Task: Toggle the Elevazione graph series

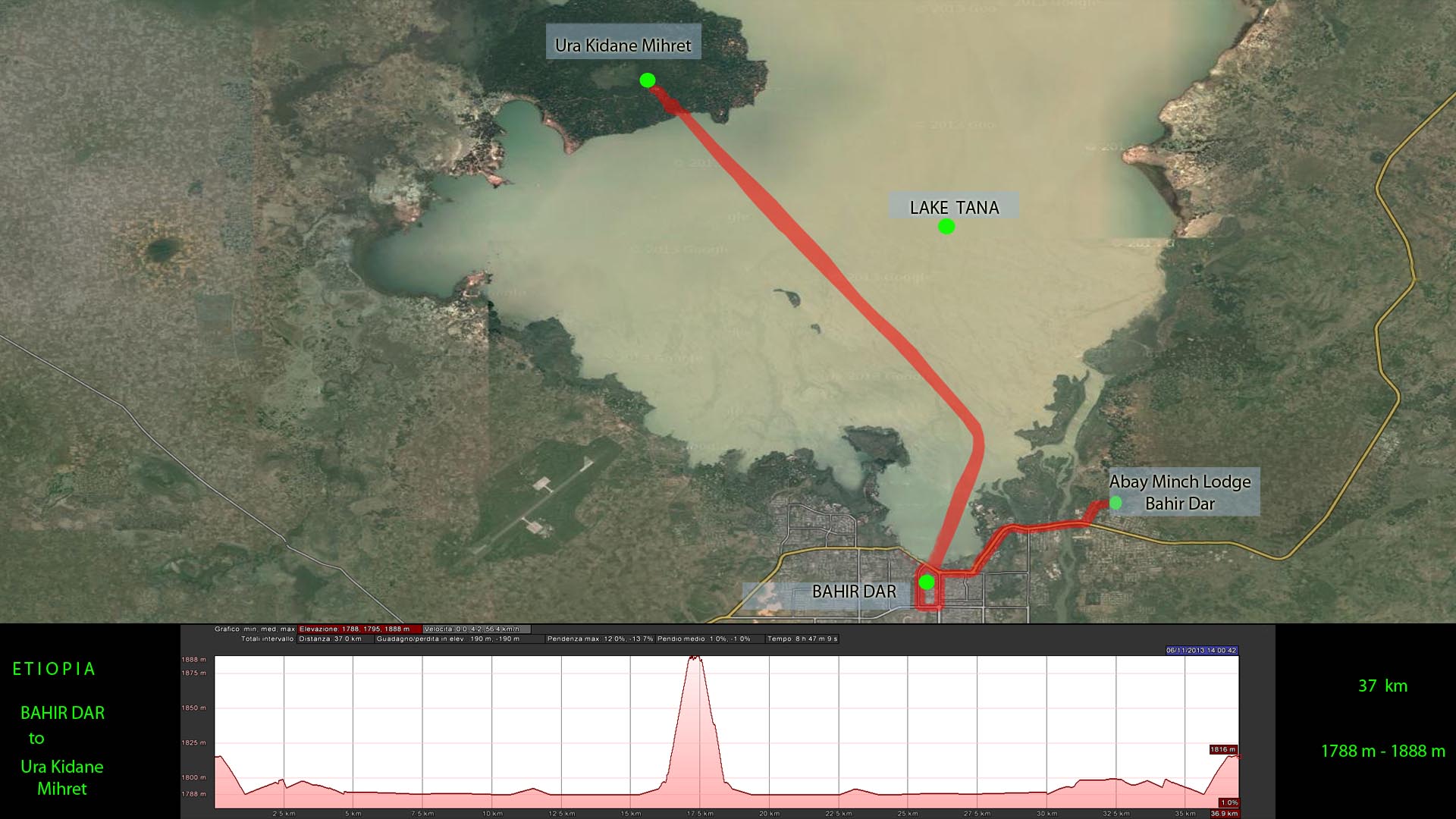Action: point(359,629)
